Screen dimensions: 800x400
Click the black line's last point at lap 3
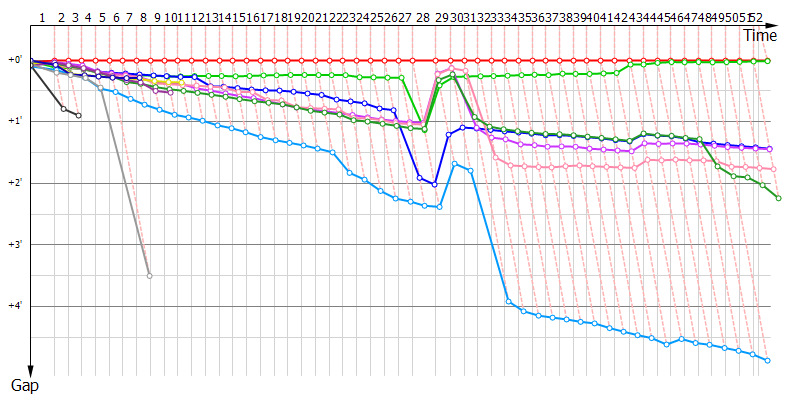pyautogui.click(x=78, y=116)
